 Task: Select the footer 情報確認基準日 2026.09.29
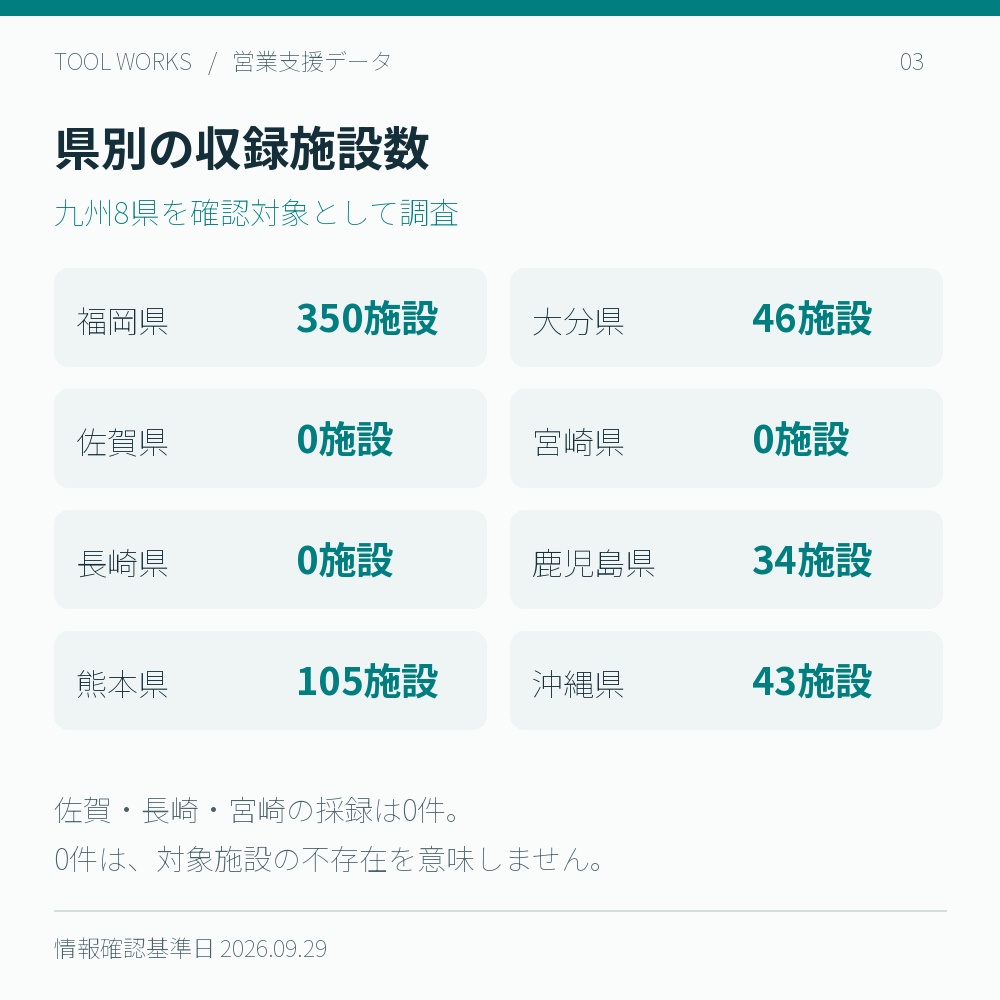tap(191, 948)
